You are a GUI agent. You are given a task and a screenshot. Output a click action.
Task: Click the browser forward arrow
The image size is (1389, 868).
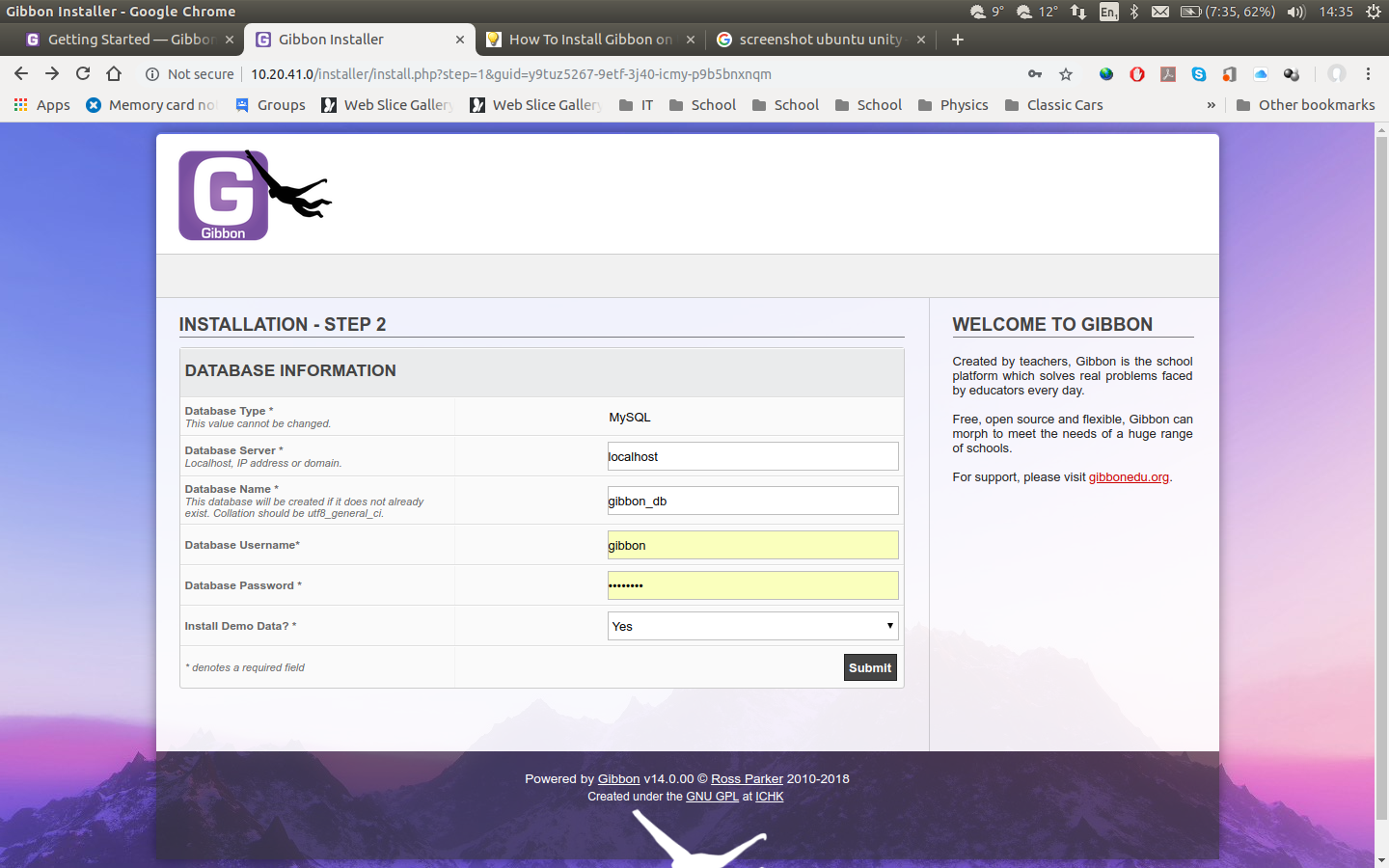click(52, 74)
